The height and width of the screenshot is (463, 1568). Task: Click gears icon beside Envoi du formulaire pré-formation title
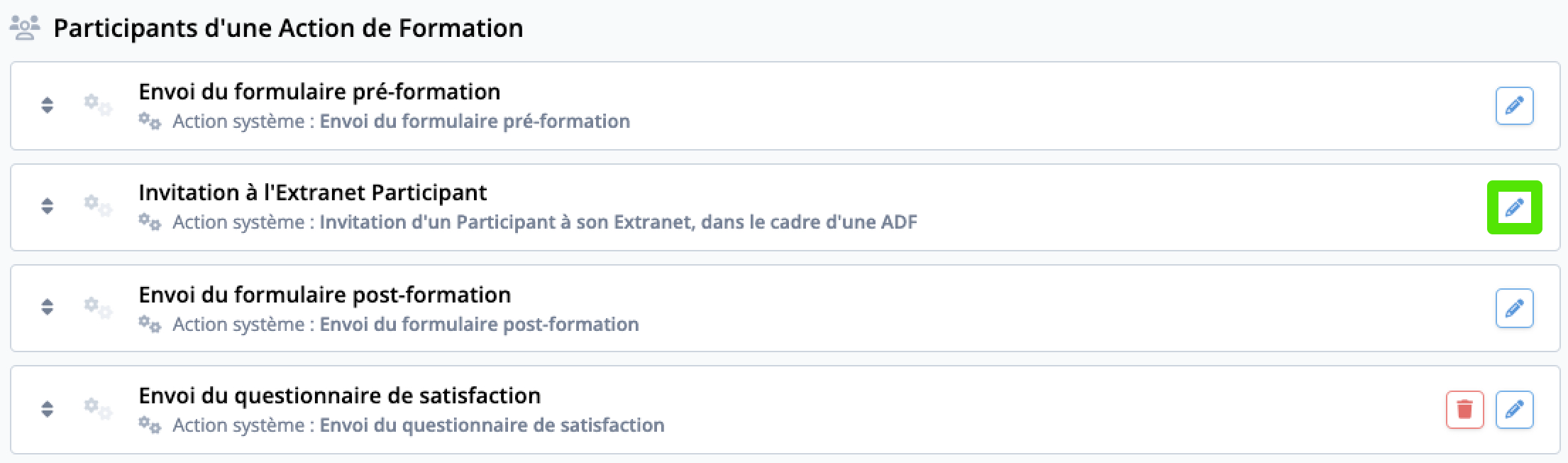(98, 105)
